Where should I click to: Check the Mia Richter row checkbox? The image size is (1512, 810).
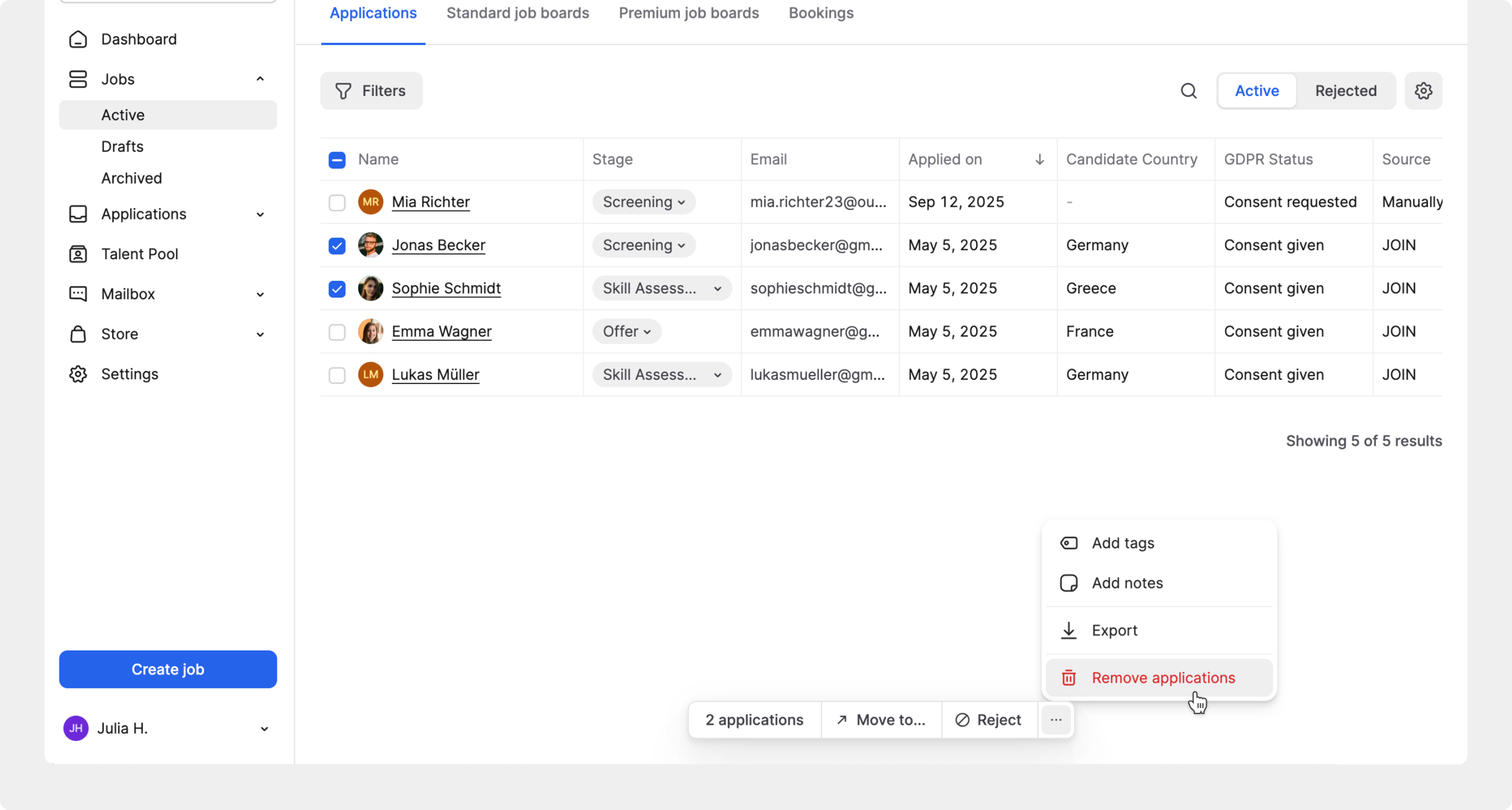tap(337, 202)
